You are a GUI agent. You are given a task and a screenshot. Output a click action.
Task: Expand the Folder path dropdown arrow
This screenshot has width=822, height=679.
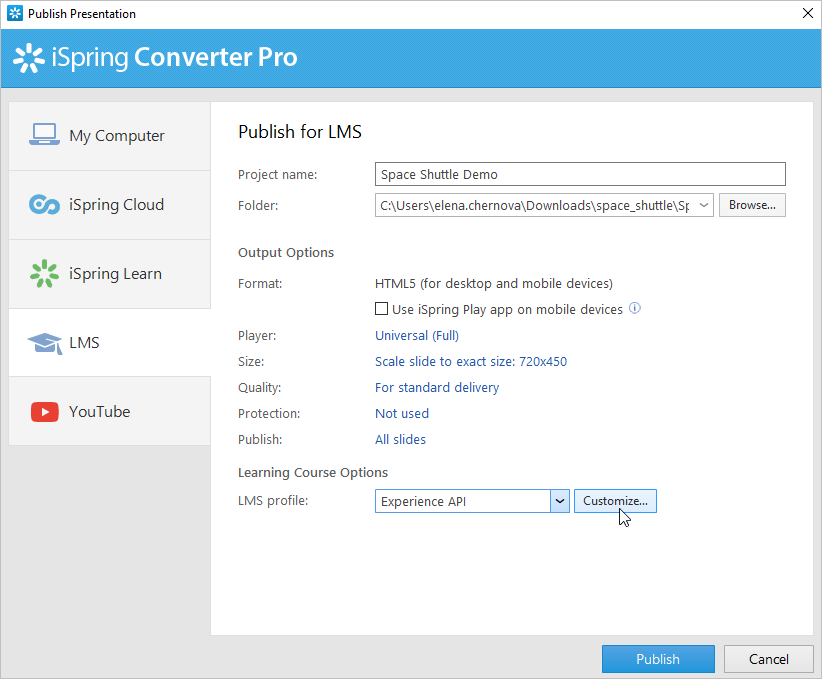pyautogui.click(x=704, y=205)
